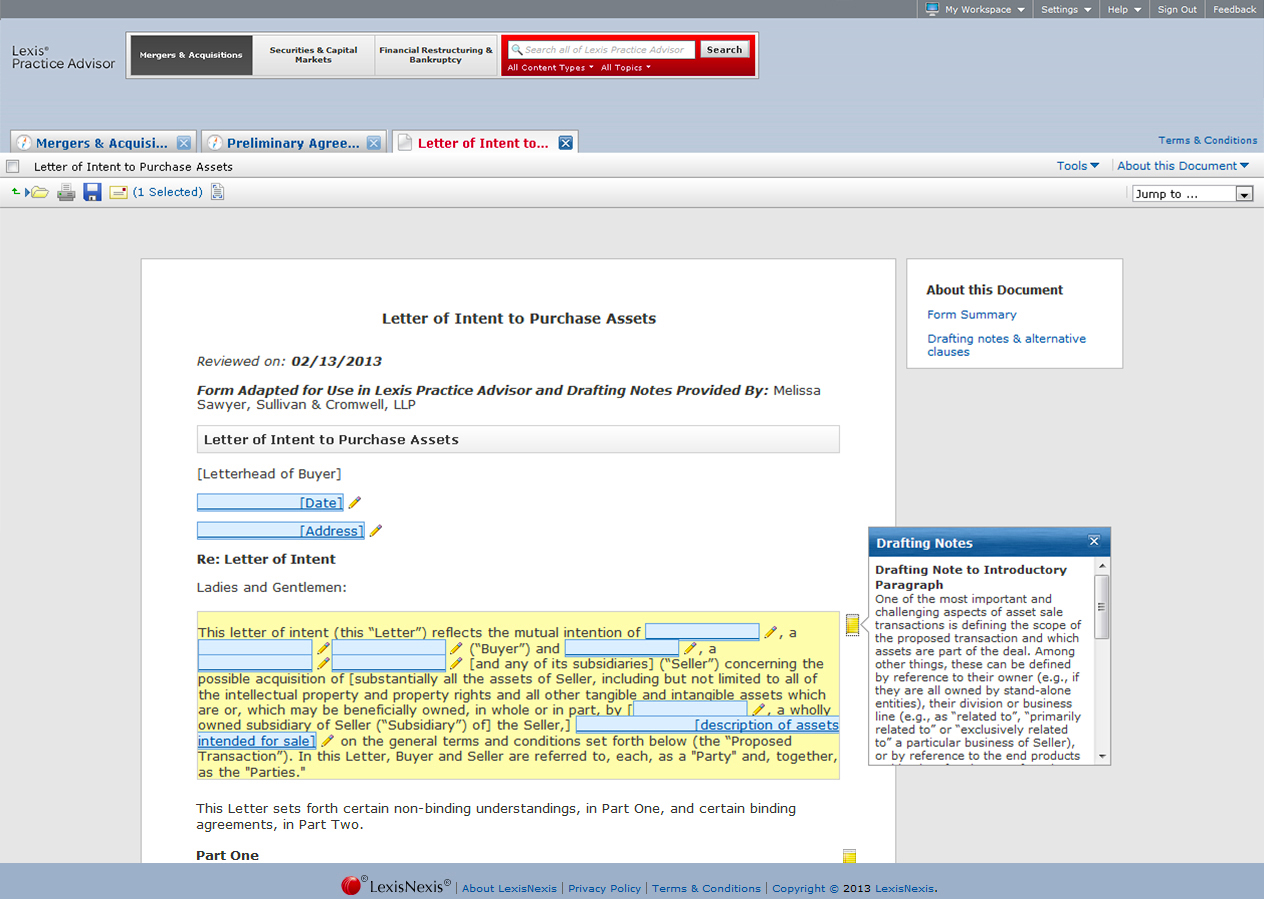Open the header Terms & Conditions link below Feedback
This screenshot has height=899, width=1264.
1208,140
